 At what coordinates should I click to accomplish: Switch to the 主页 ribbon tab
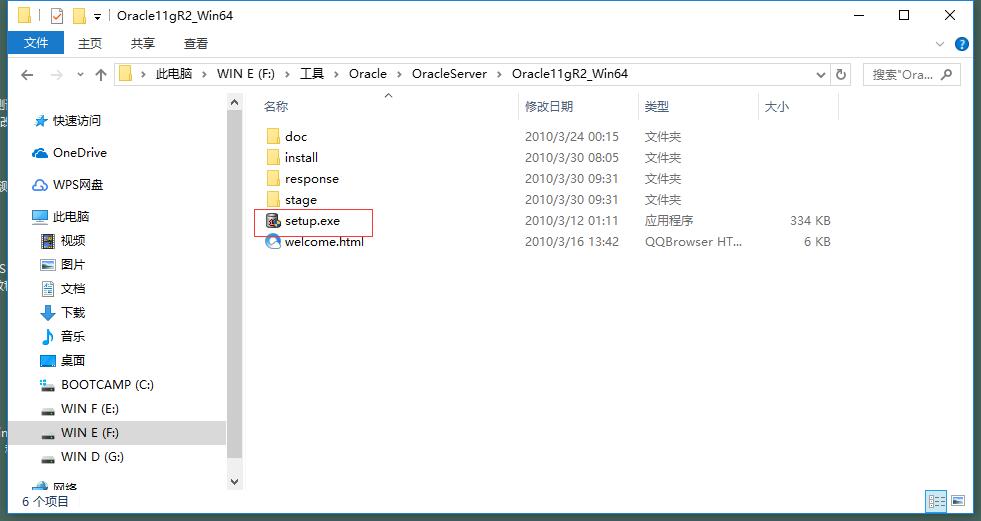[x=89, y=43]
